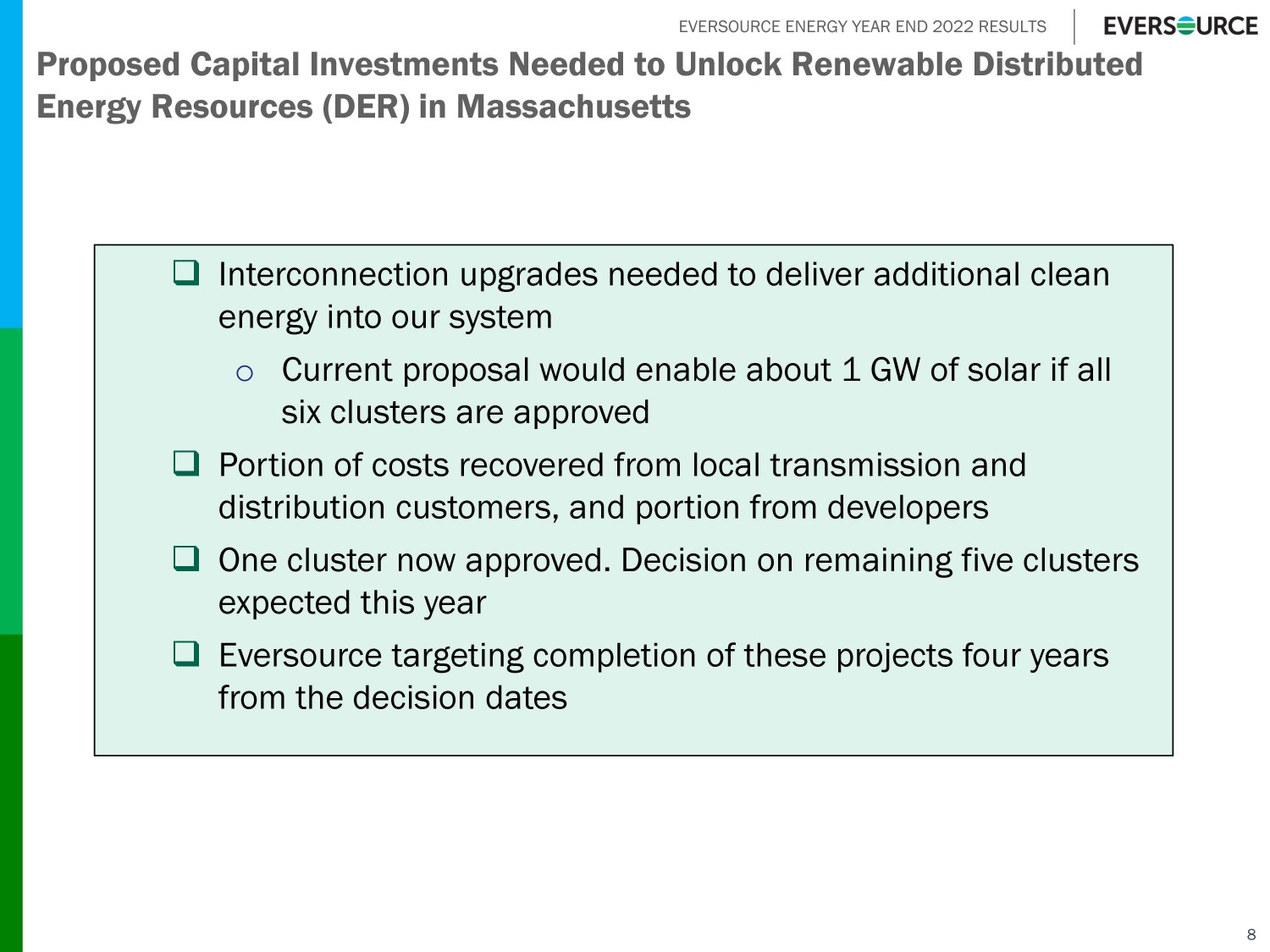This screenshot has height=952, width=1270.
Task: Select the circle bullet before "Current proposal"
Action: coord(245,373)
